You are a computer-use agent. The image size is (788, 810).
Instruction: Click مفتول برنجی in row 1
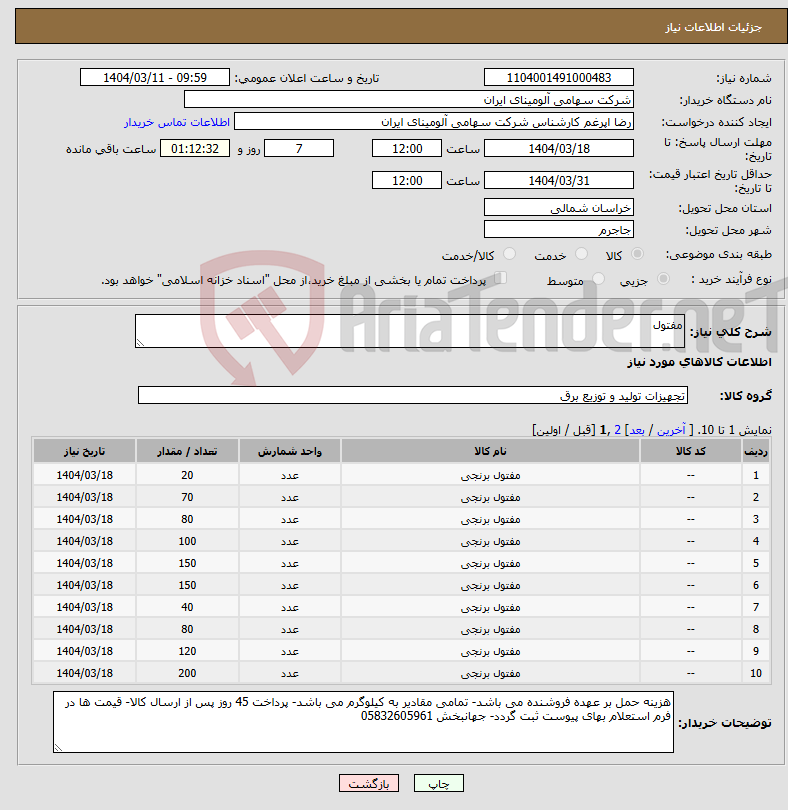[490, 475]
